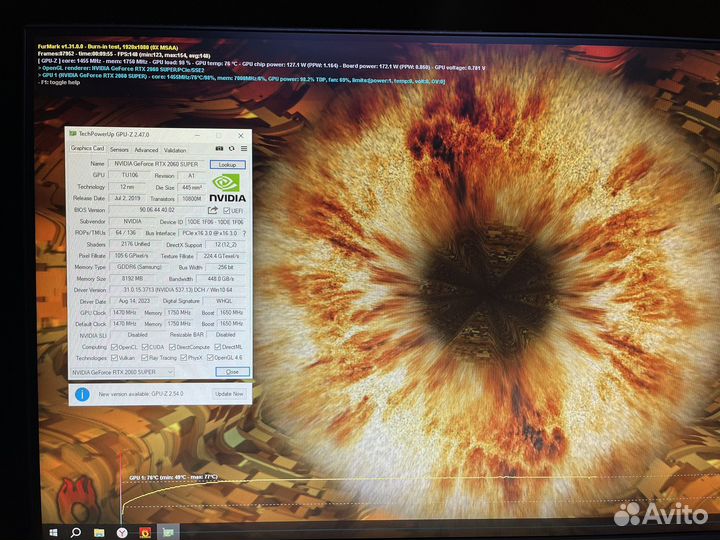
Task: Switch to the Validation tab
Action: [x=175, y=150]
